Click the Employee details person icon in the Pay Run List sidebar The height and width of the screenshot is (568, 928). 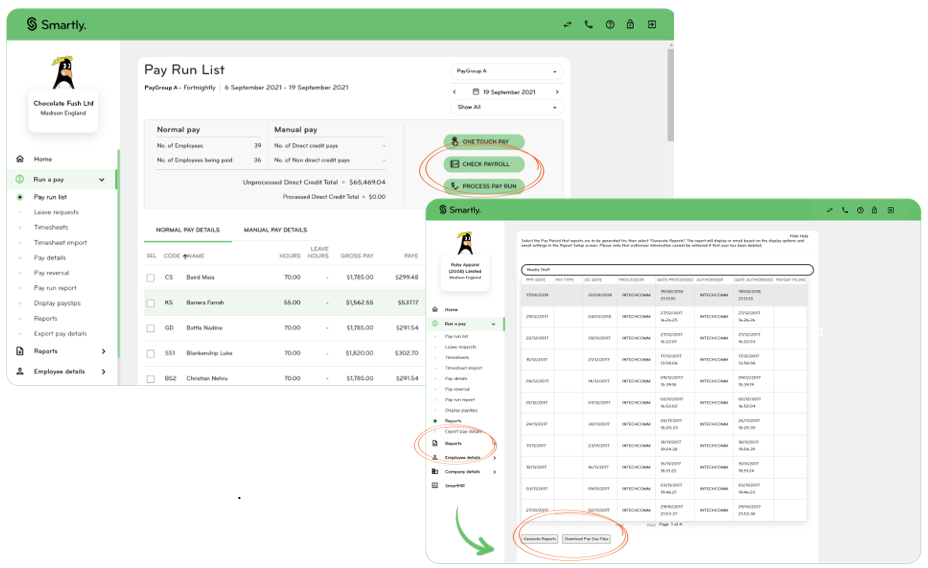tap(20, 372)
